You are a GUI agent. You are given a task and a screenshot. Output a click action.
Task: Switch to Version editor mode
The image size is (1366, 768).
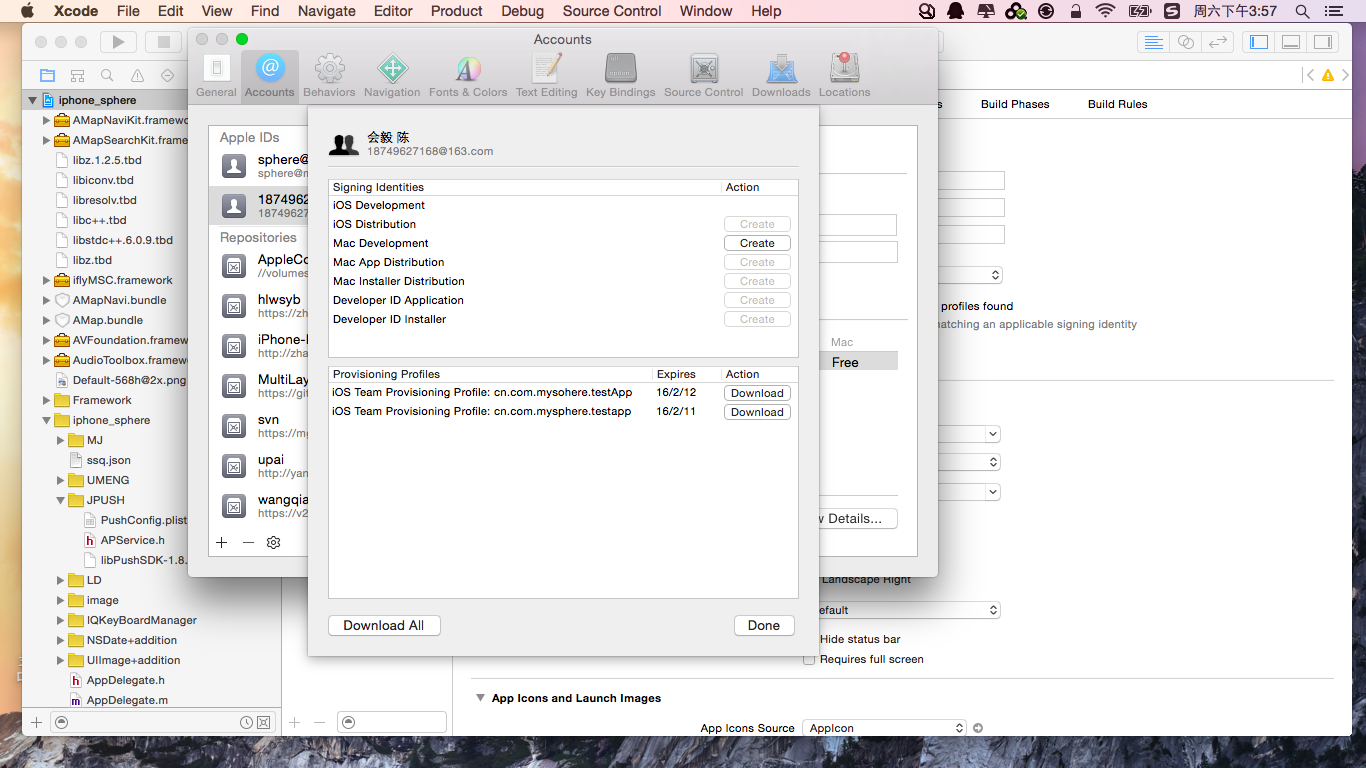pos(1217,42)
